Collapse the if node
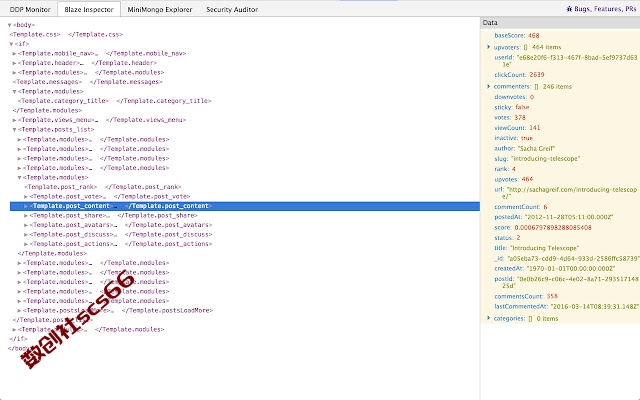Viewport: 640px width, 400px height. [x=11, y=44]
